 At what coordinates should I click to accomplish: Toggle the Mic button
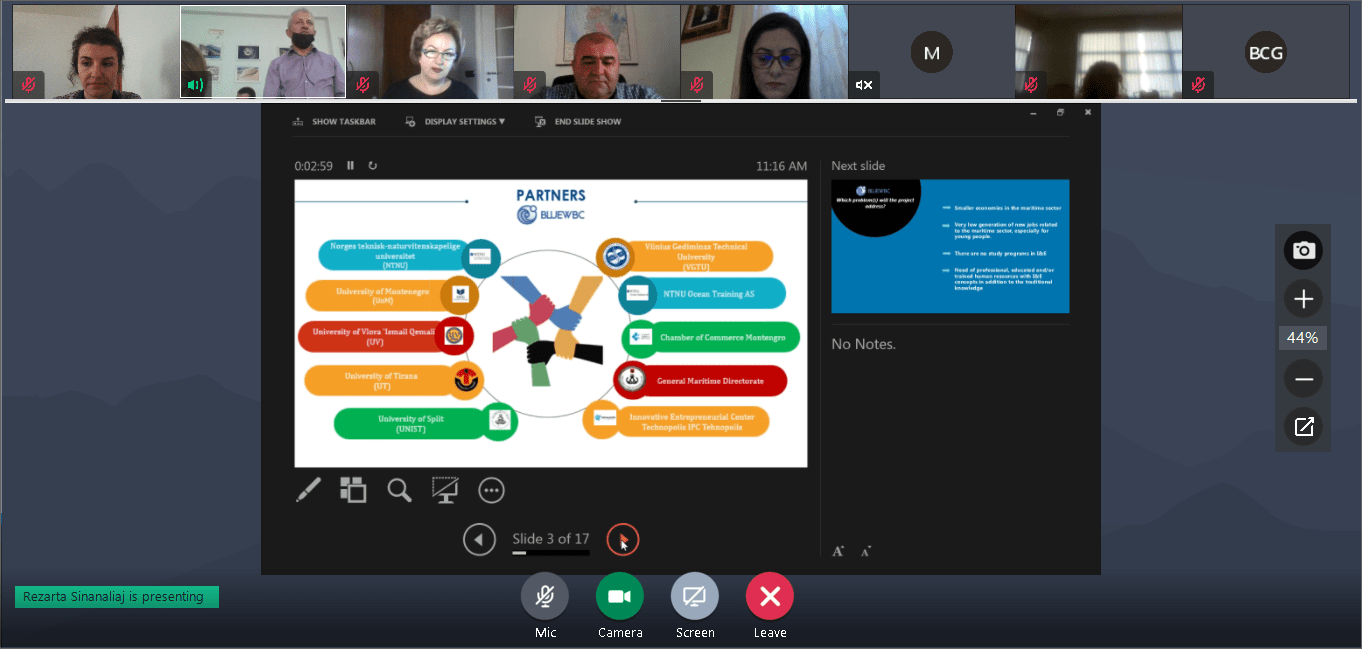[x=545, y=597]
